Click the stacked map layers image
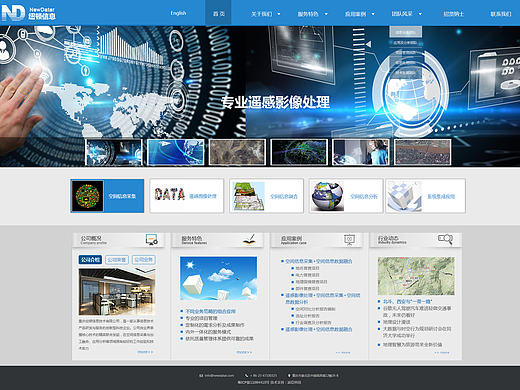This screenshot has width=520, height=390. (x=248, y=196)
